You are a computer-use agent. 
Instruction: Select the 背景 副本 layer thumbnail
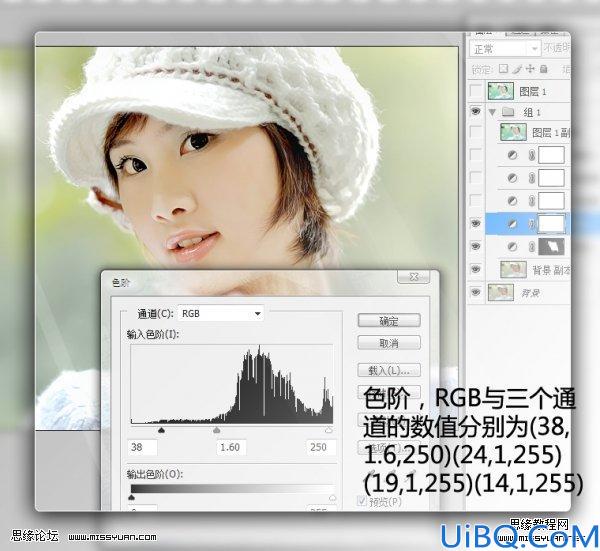(x=514, y=270)
